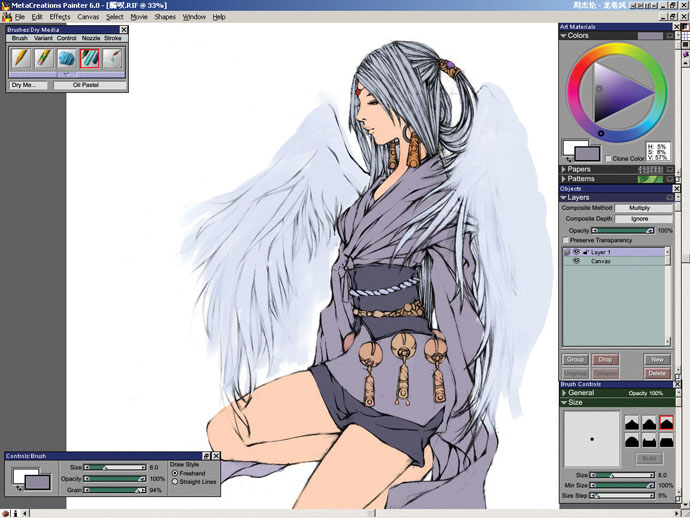Click swap colors arrow in Controls:Brush palette
690x518 pixels.
[18, 488]
